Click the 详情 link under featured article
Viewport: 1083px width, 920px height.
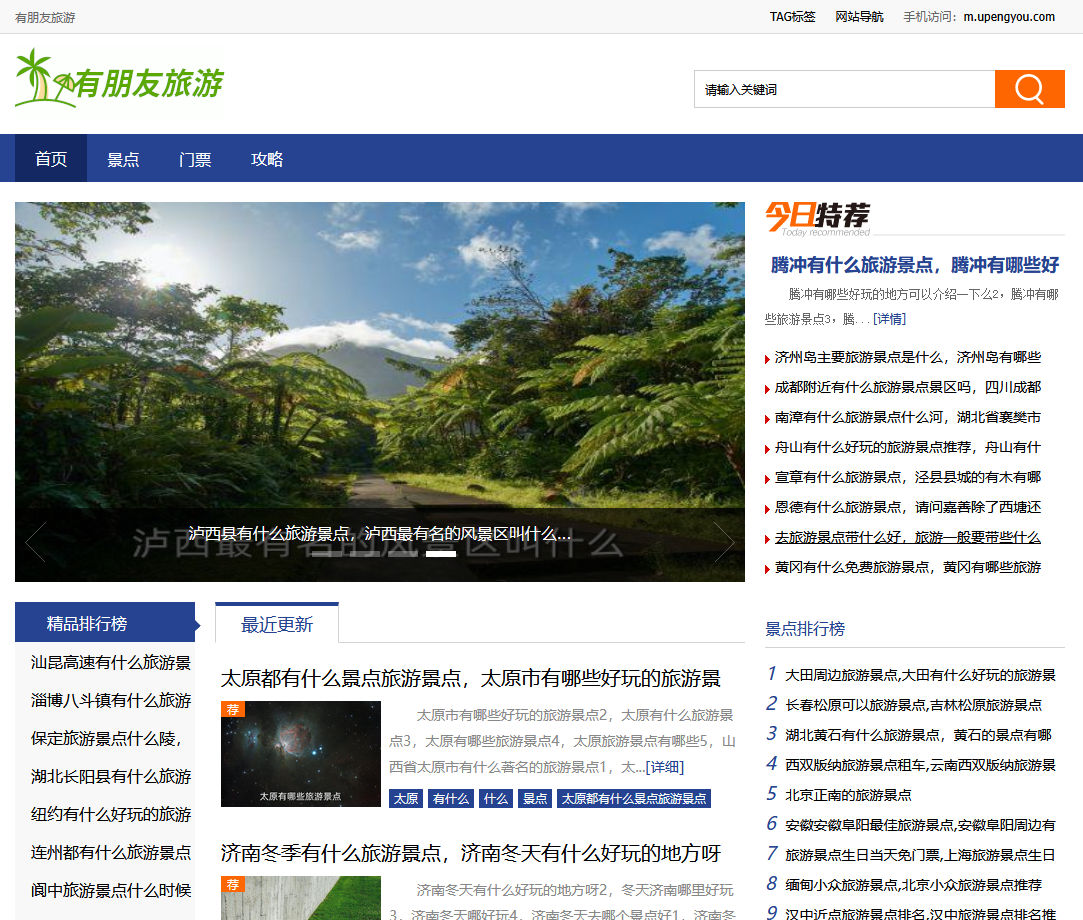tap(889, 318)
